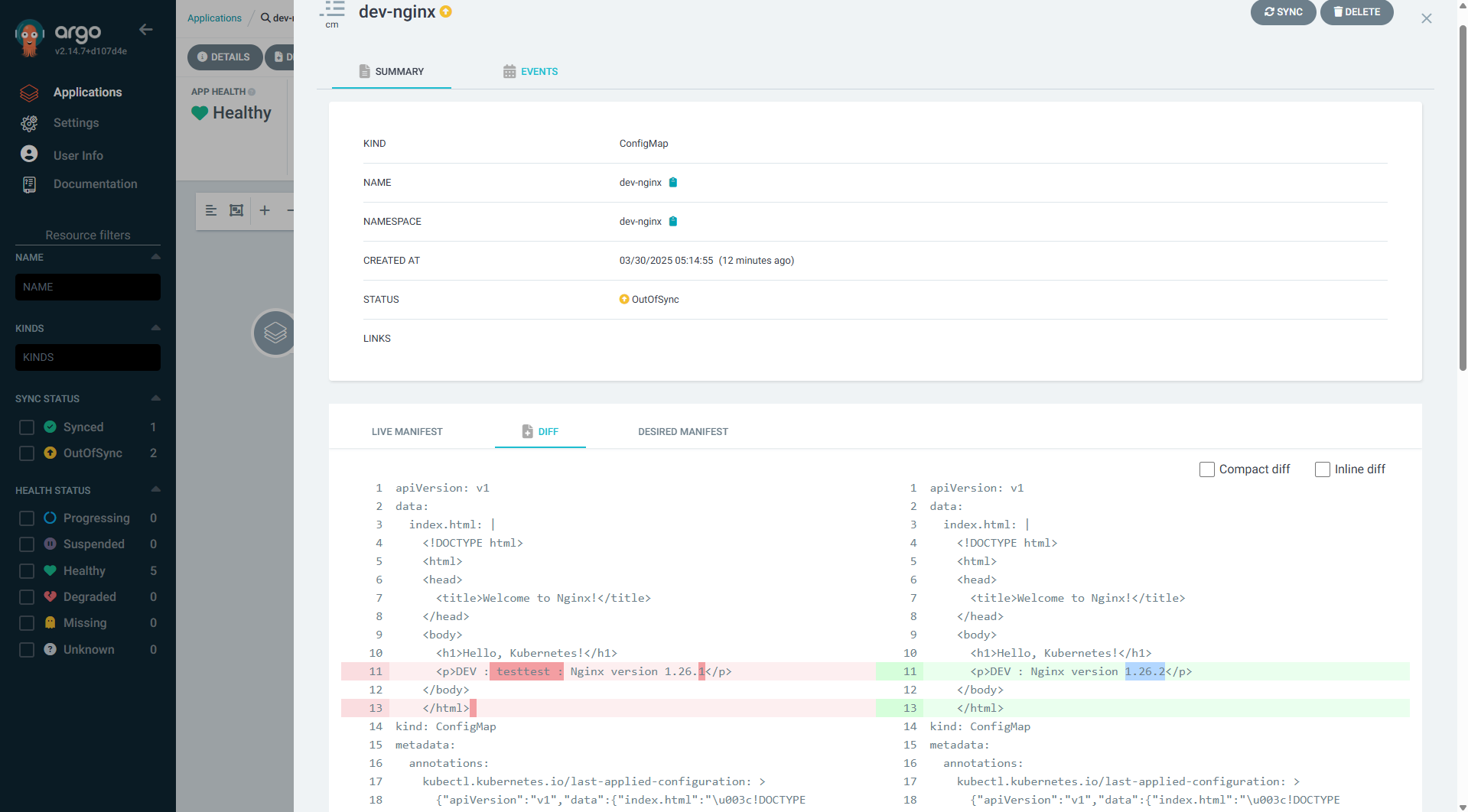1468x812 pixels.
Task: Click the vertical scrollbar thumb
Action: click(1463, 199)
